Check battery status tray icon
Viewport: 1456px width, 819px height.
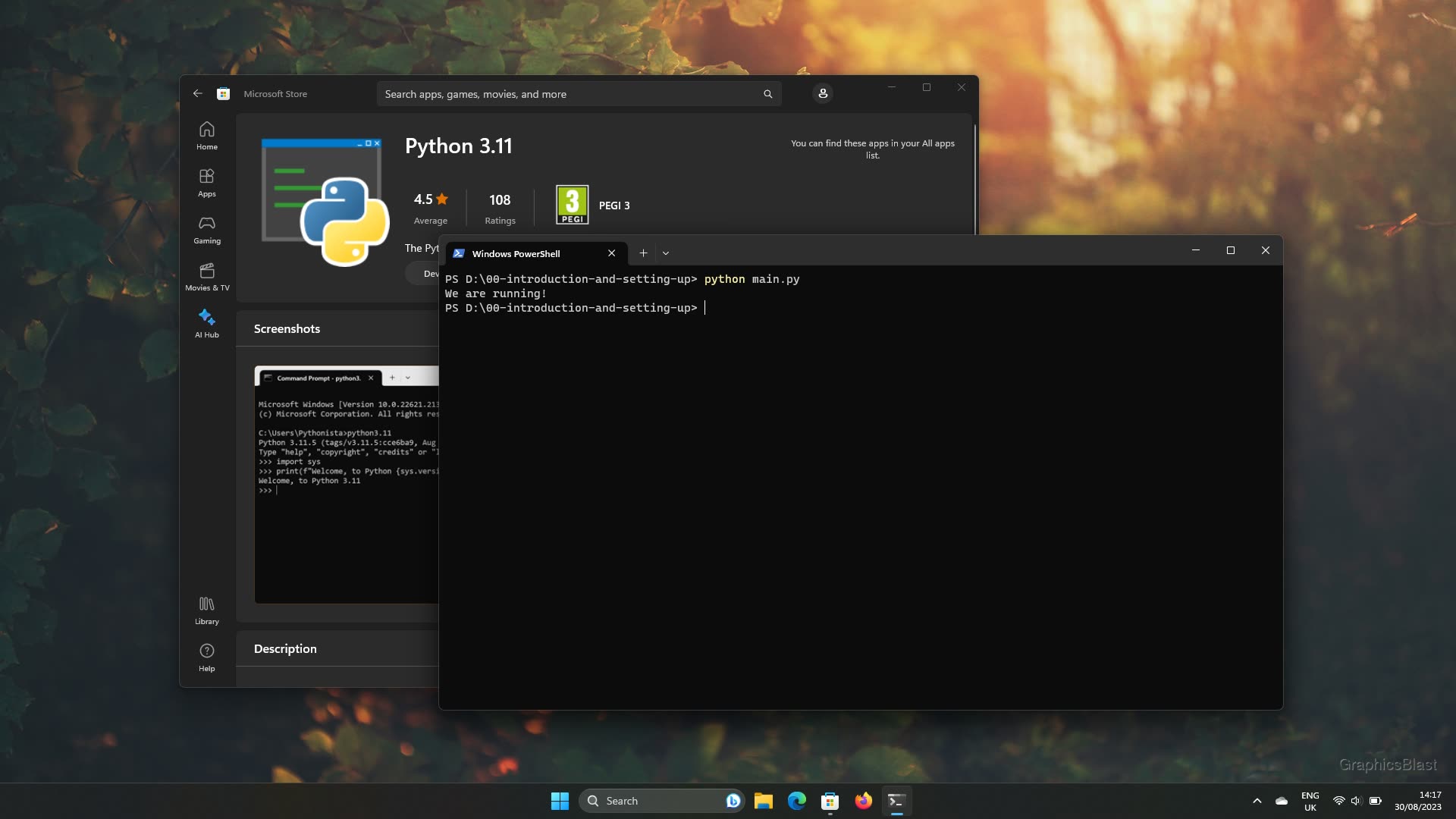[1375, 801]
